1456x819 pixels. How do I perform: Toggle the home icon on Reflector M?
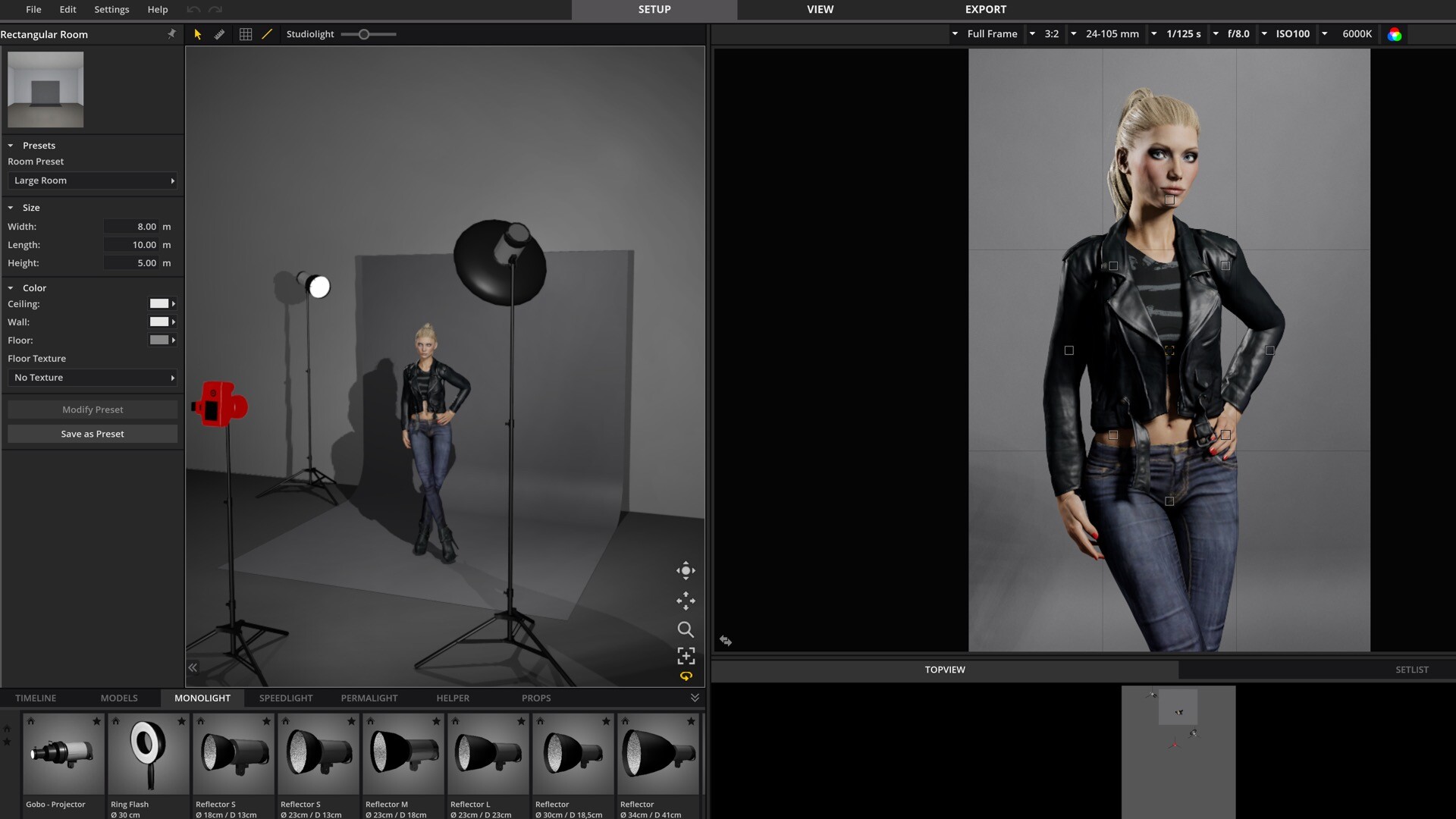click(371, 721)
